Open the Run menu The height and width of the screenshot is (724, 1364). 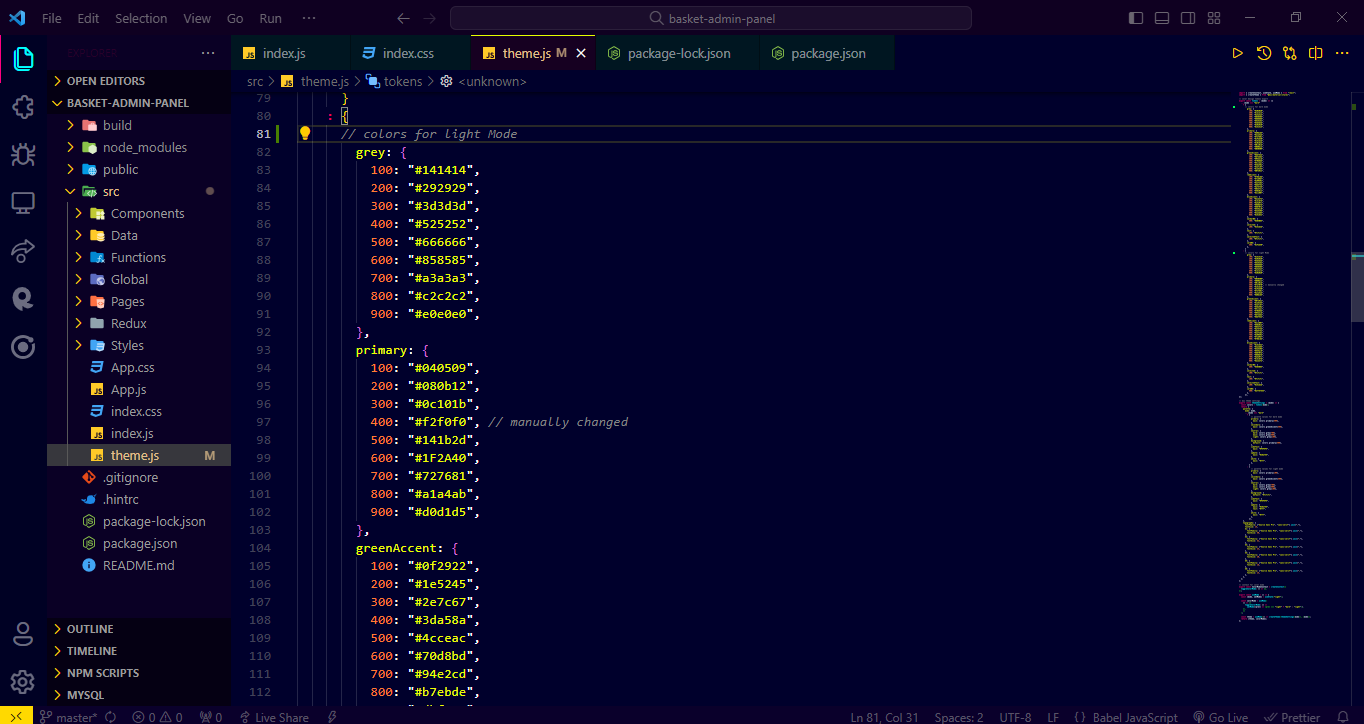(x=270, y=18)
